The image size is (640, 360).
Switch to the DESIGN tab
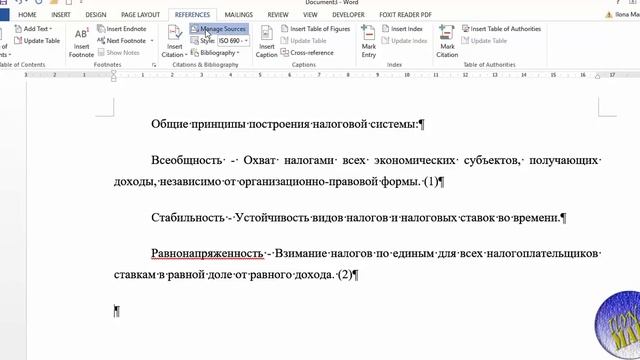tap(96, 15)
